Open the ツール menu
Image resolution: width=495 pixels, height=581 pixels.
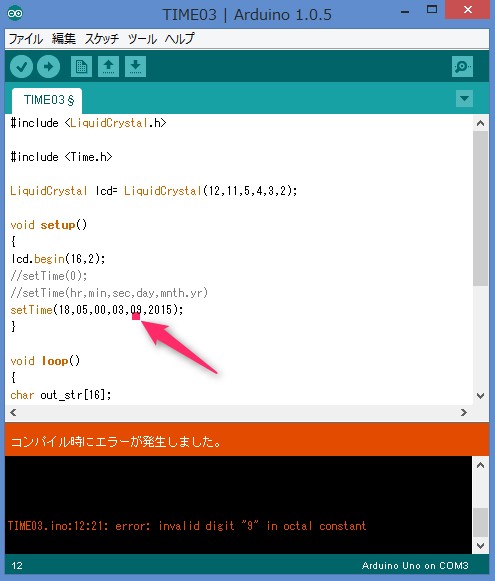(x=142, y=39)
